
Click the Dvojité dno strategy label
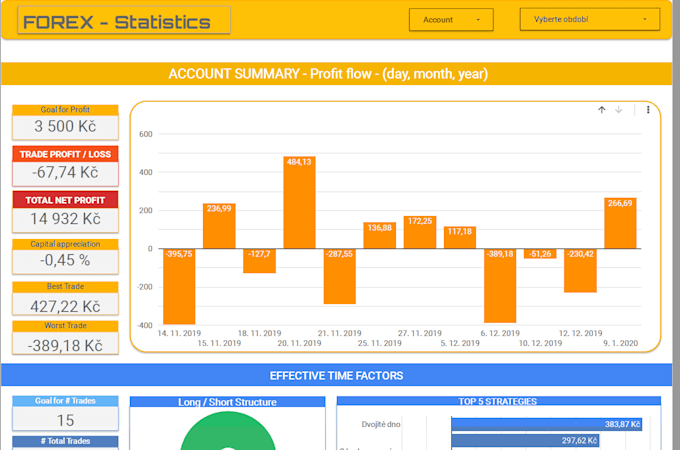(x=381, y=424)
